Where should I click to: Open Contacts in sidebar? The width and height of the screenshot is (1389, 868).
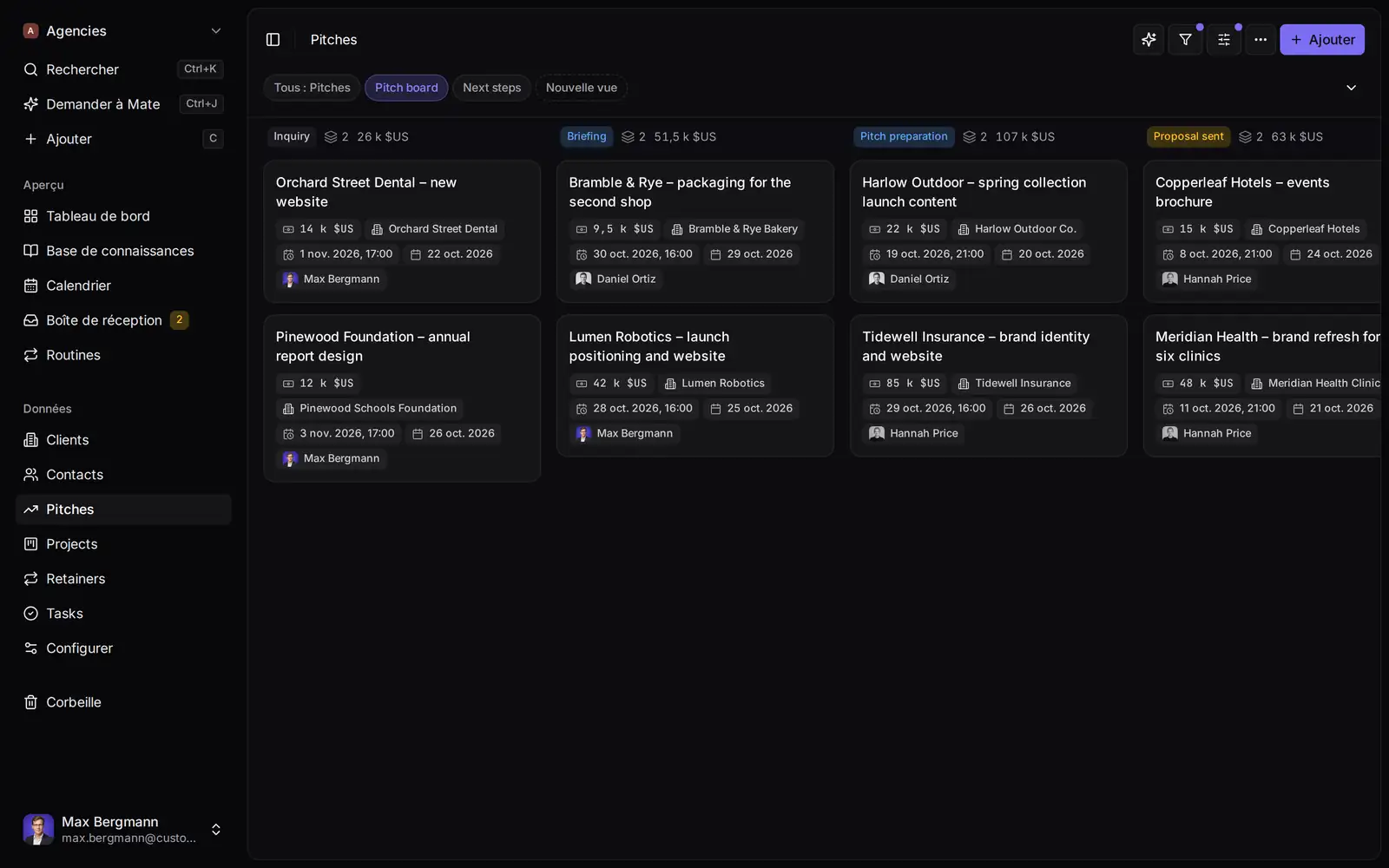point(123,475)
